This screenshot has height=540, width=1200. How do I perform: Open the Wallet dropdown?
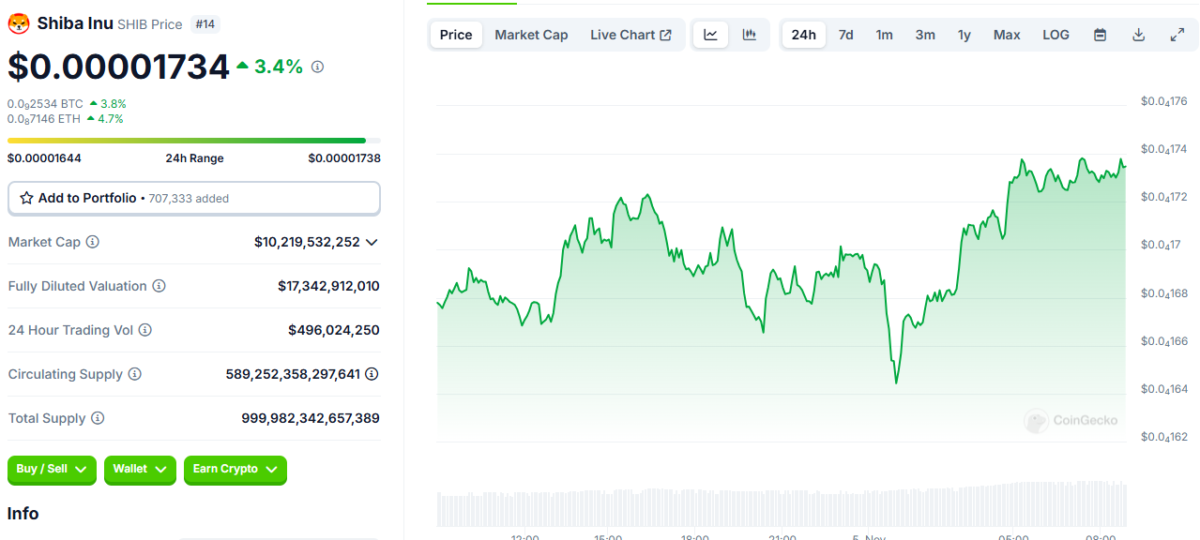coord(140,469)
